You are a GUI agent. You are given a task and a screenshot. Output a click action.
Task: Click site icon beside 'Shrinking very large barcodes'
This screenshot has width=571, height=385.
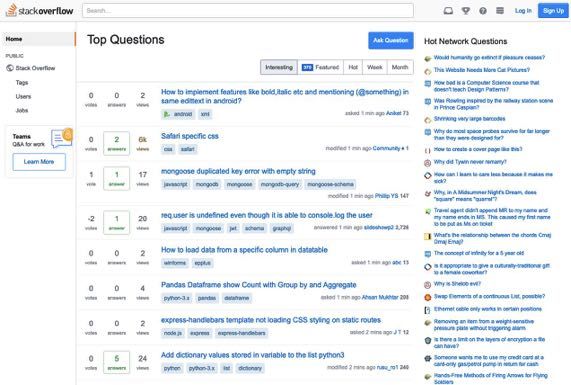coord(428,120)
